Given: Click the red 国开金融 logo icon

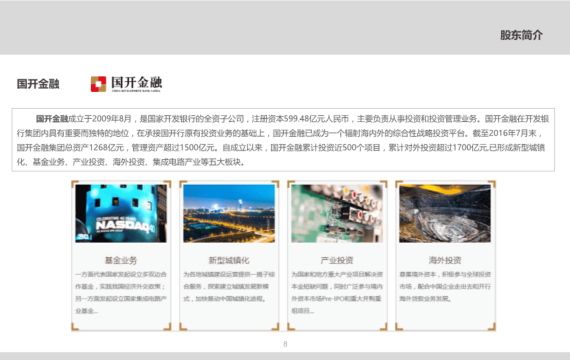Looking at the screenshot, I should [98, 84].
